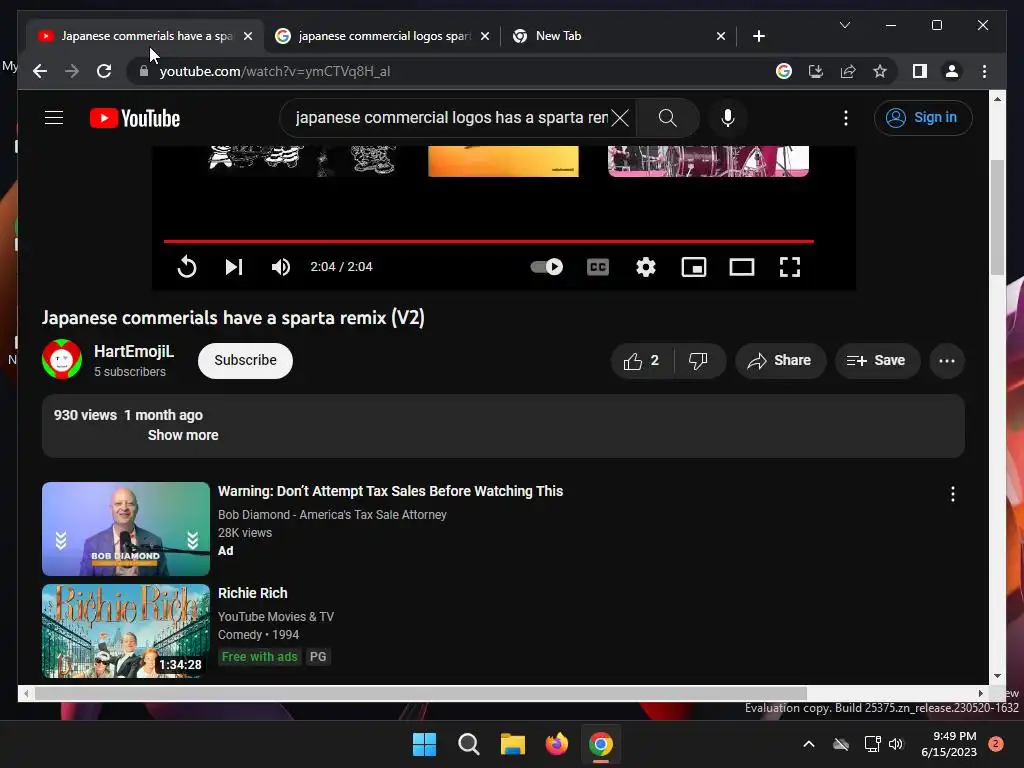Open the Richie Rich title link
The image size is (1024, 768).
point(253,593)
